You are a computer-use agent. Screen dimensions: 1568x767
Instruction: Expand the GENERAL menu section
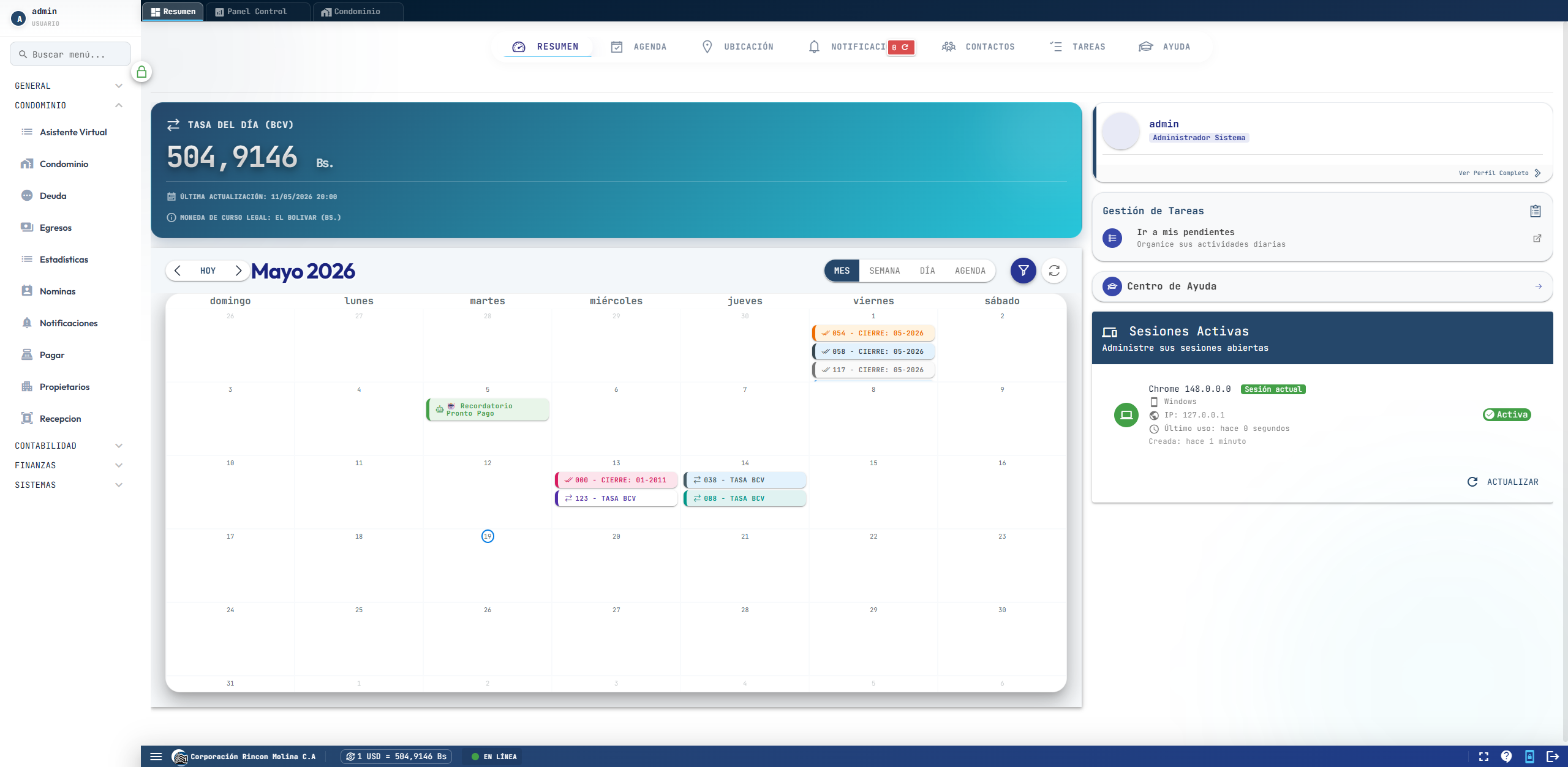tap(69, 86)
